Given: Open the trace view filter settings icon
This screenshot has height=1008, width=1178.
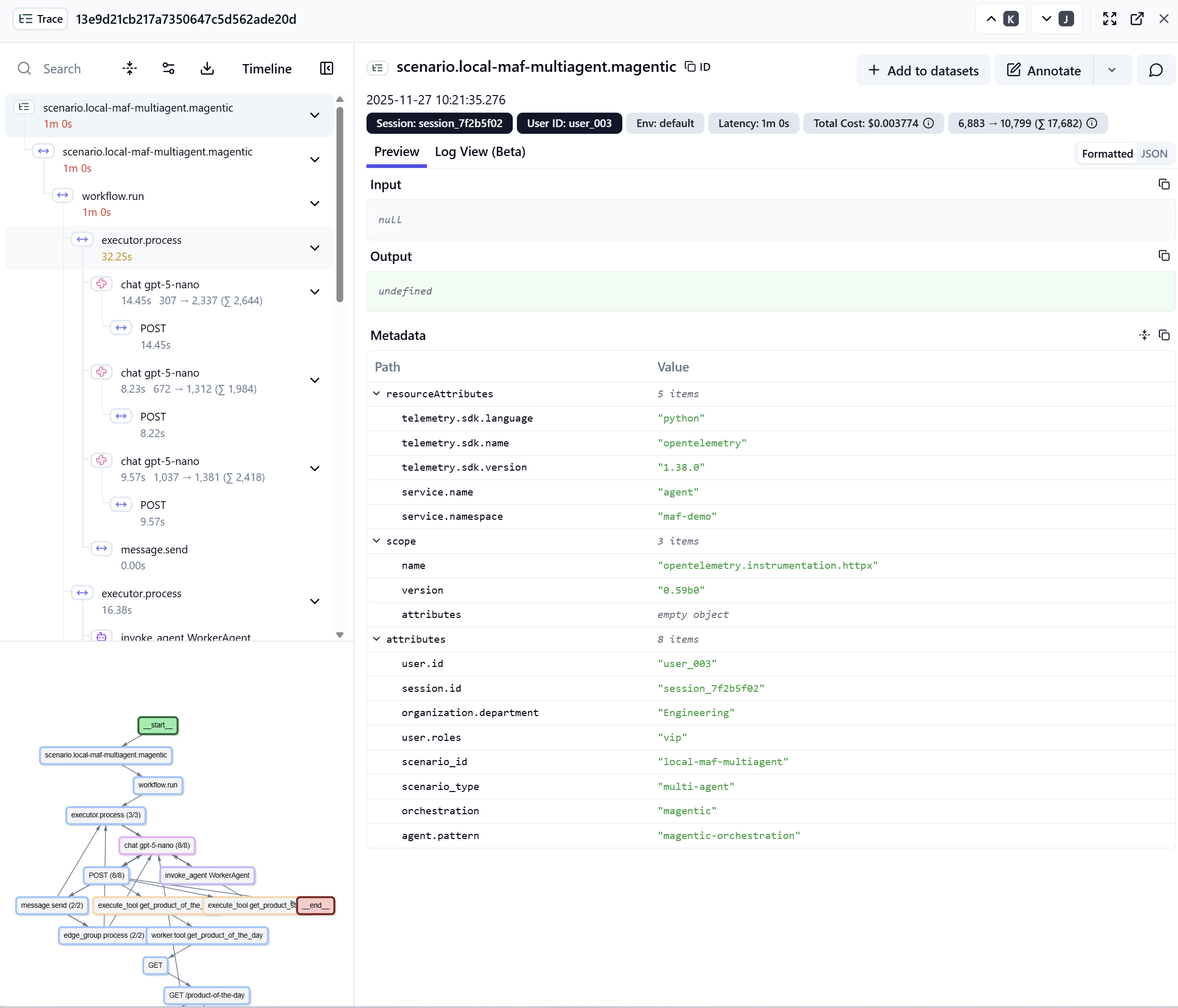Looking at the screenshot, I should coord(169,69).
